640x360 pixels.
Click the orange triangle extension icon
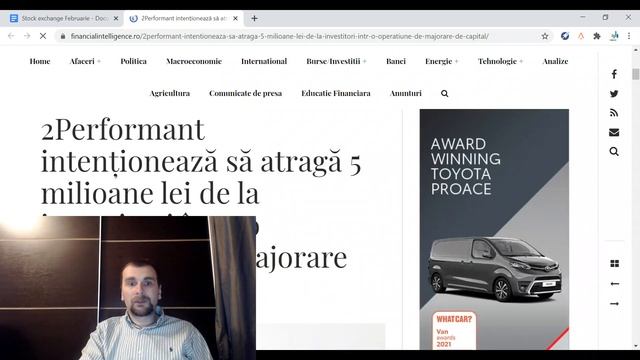point(581,36)
